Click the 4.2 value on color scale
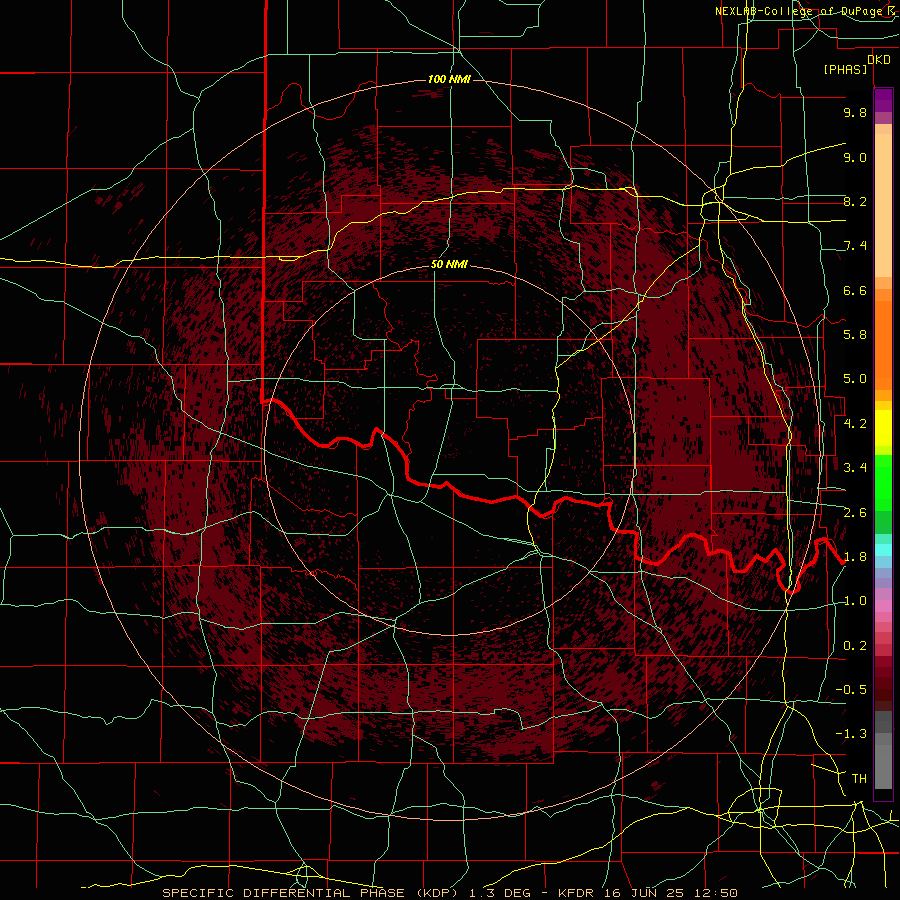 click(x=855, y=424)
